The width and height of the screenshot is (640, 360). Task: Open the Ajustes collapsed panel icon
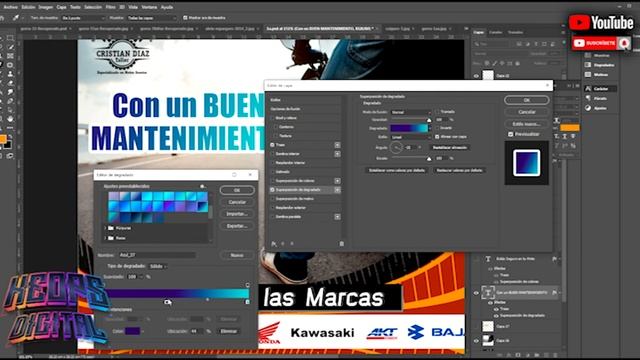tap(588, 108)
